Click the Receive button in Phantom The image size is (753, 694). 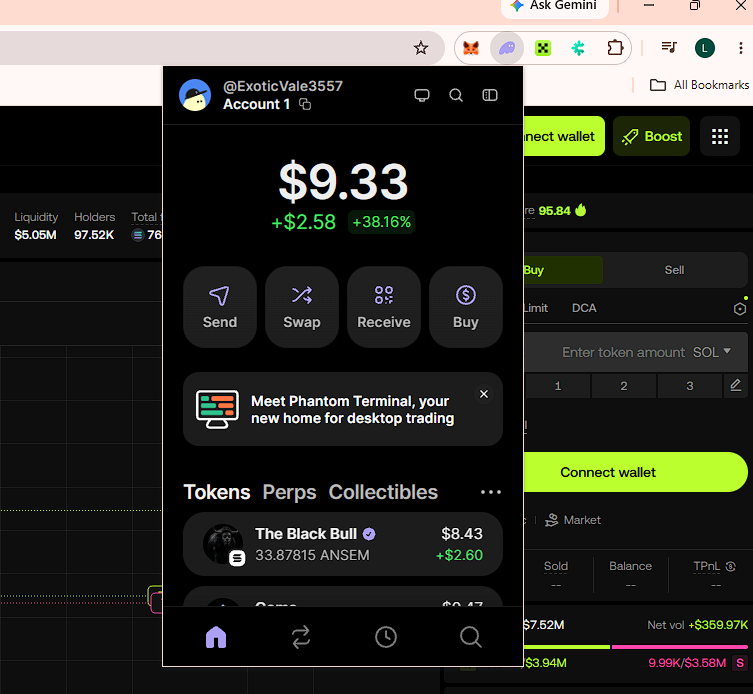point(384,307)
